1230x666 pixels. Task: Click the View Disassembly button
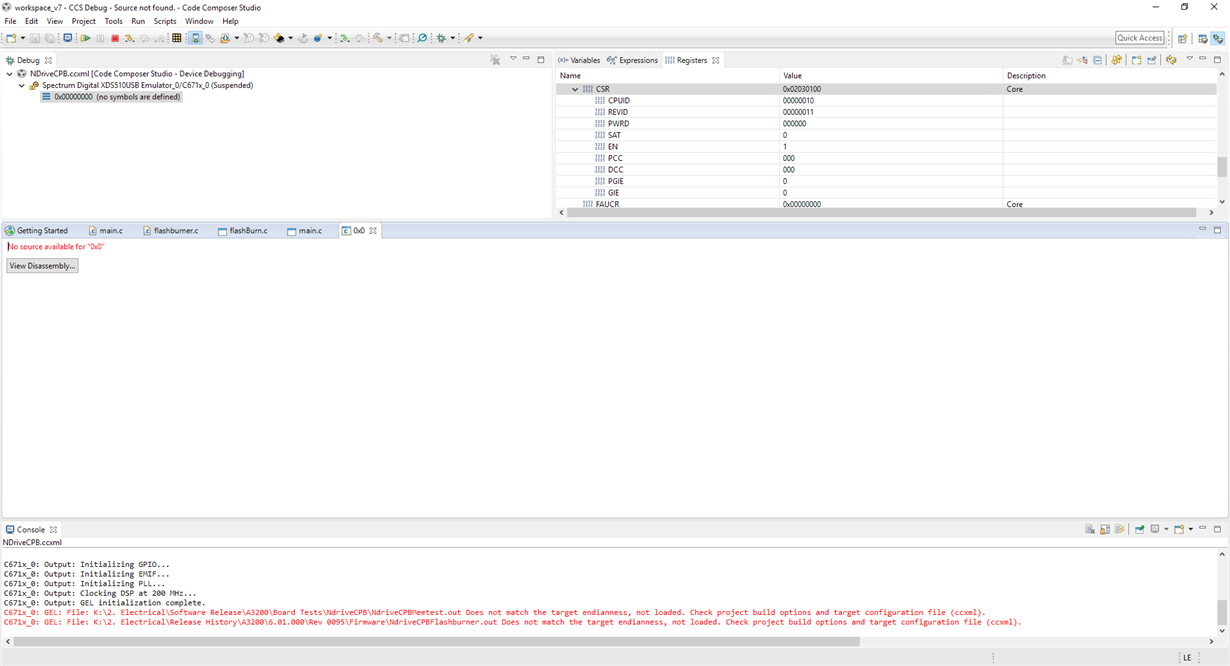[x=41, y=265]
